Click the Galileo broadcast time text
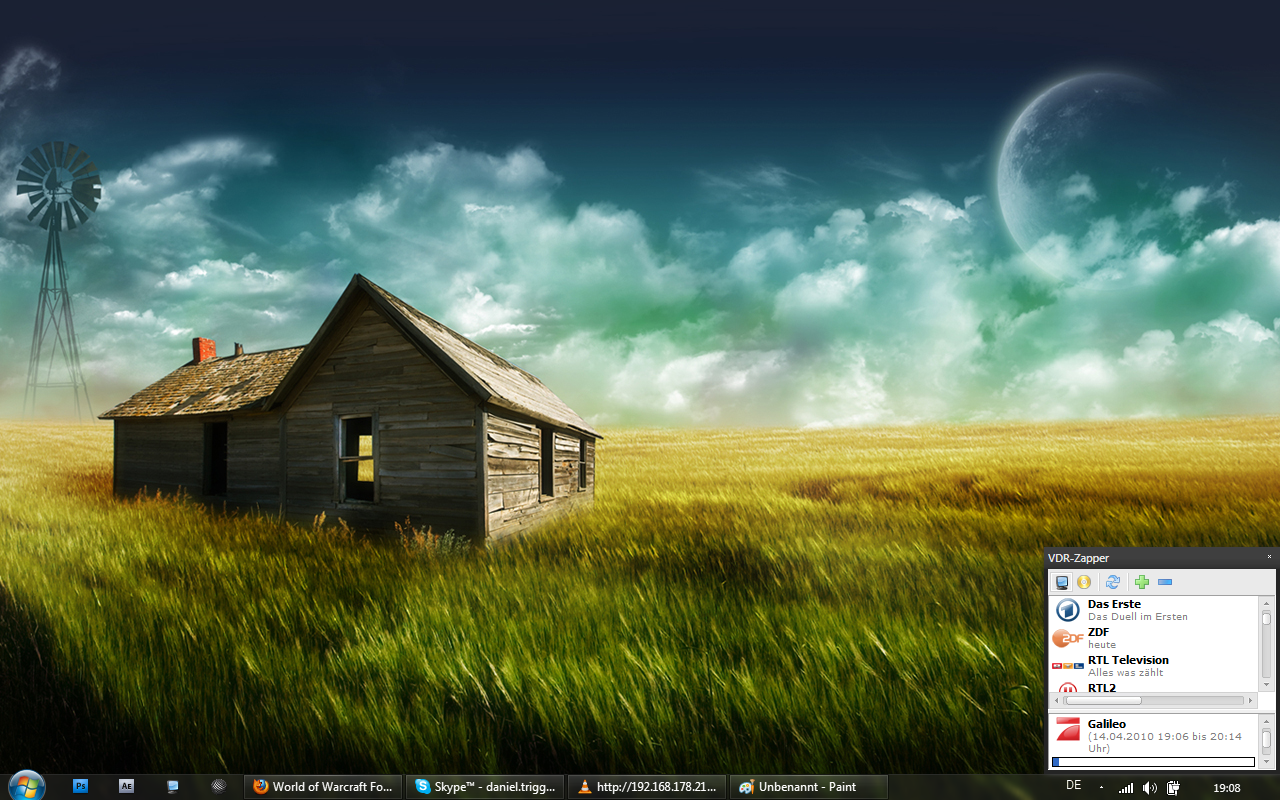1280x800 pixels. pyautogui.click(x=1165, y=743)
